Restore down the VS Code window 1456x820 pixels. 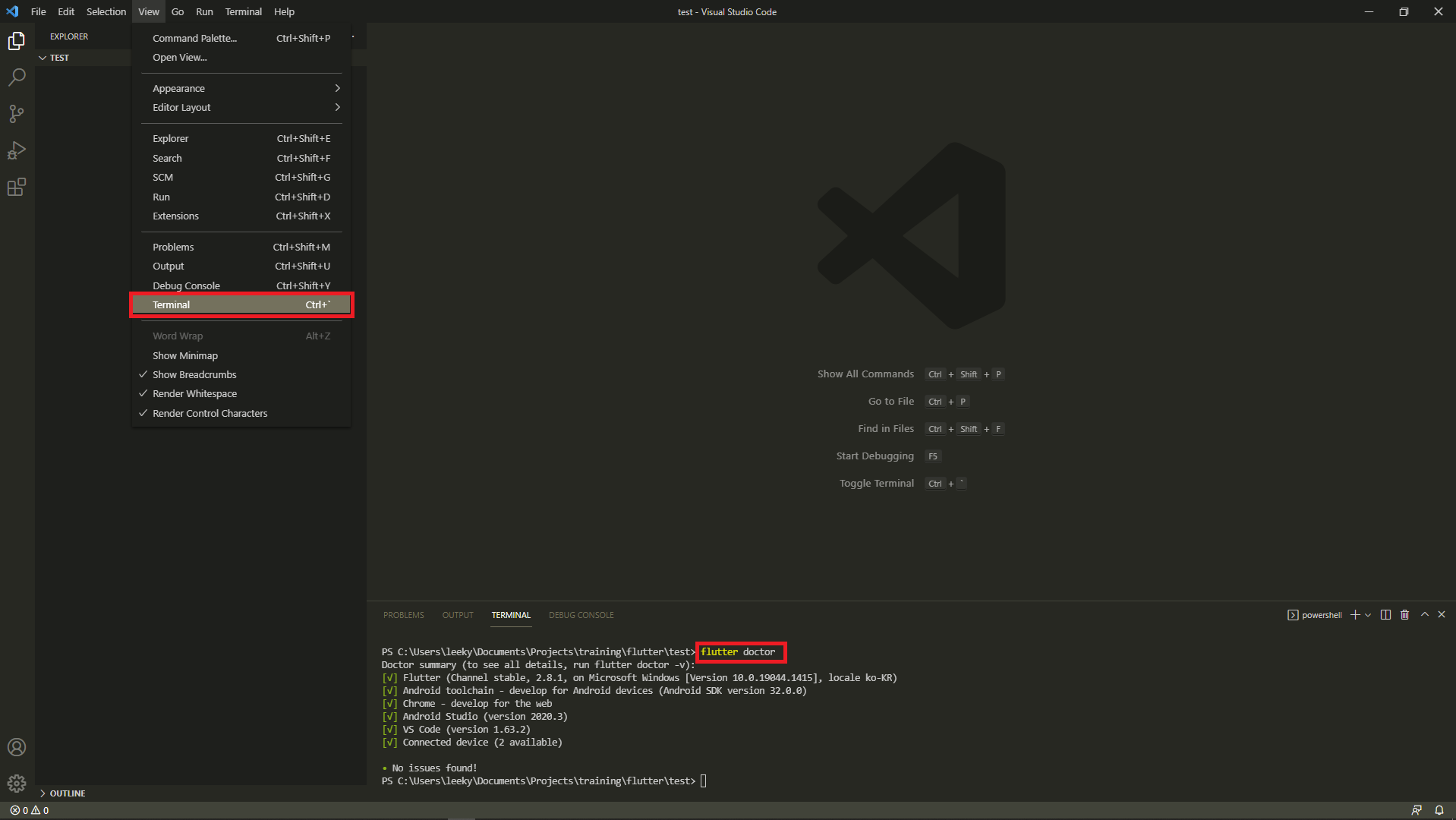pos(1404,11)
